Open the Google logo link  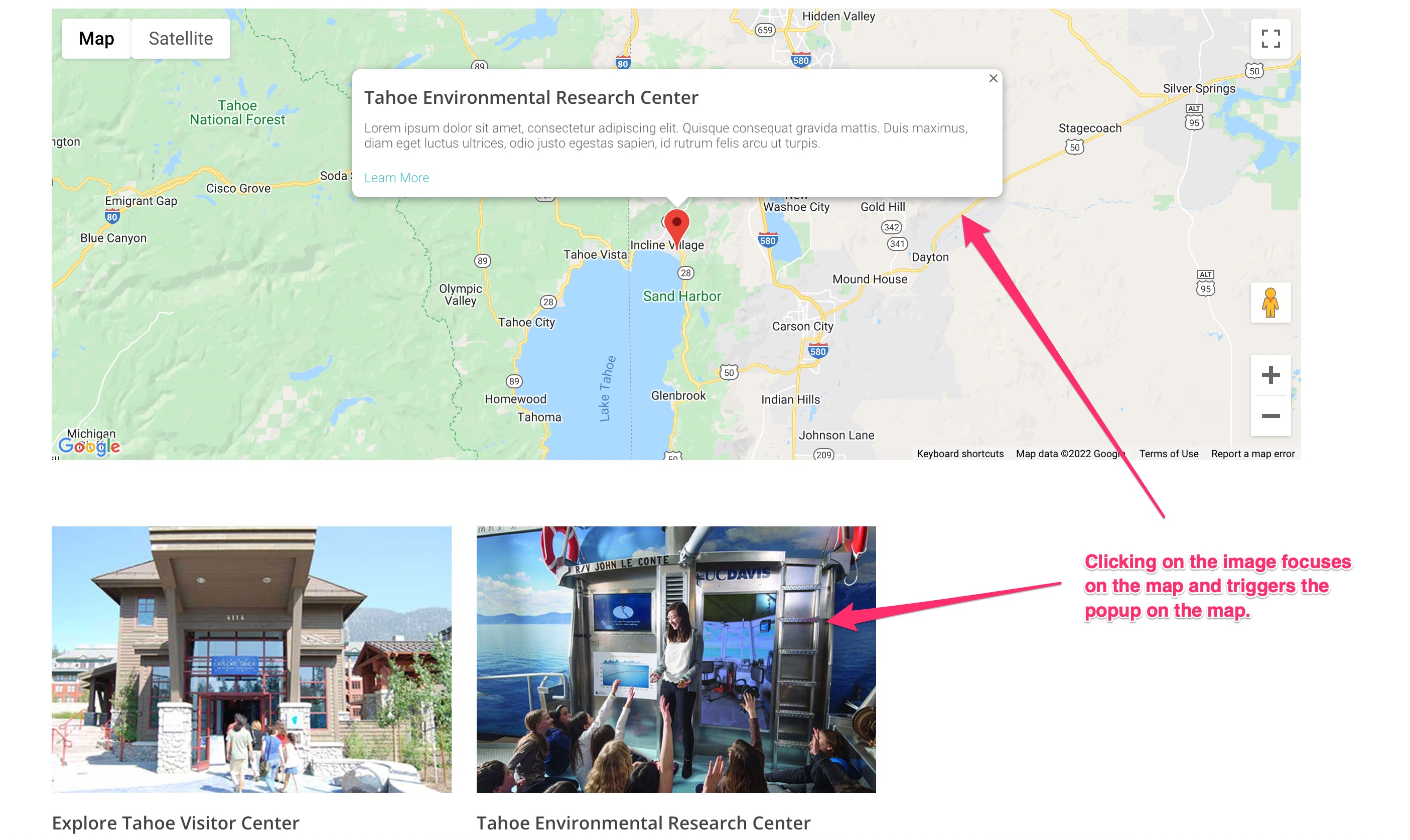tap(89, 447)
